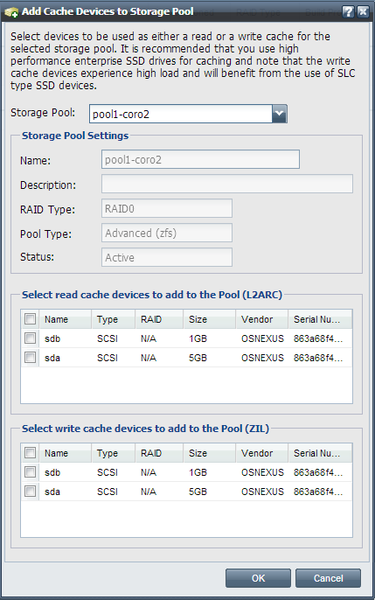Viewport: 375px width, 600px height.
Task: Toggle select-all checkbox in read cache table
Action: pyautogui.click(x=30, y=319)
